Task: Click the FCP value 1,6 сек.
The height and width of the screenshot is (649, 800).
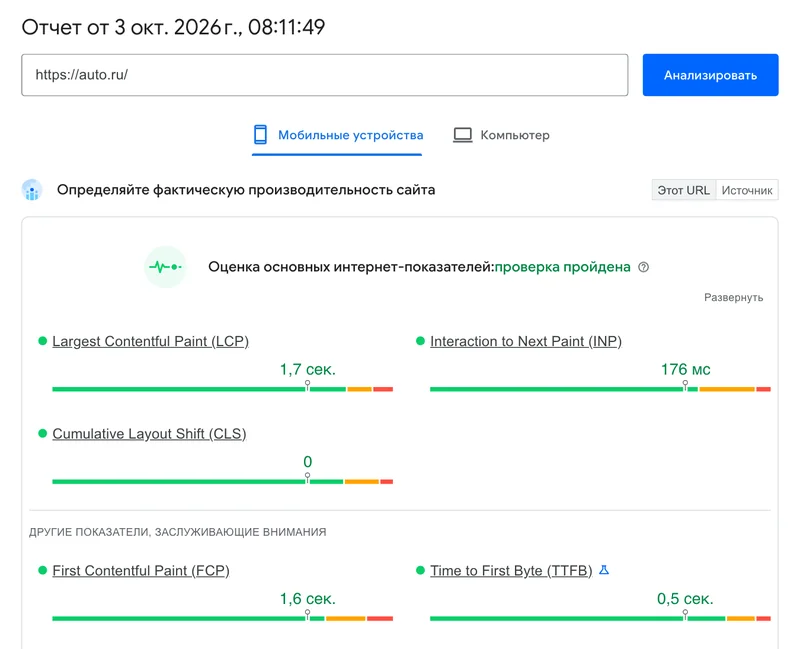Action: pyautogui.click(x=308, y=598)
